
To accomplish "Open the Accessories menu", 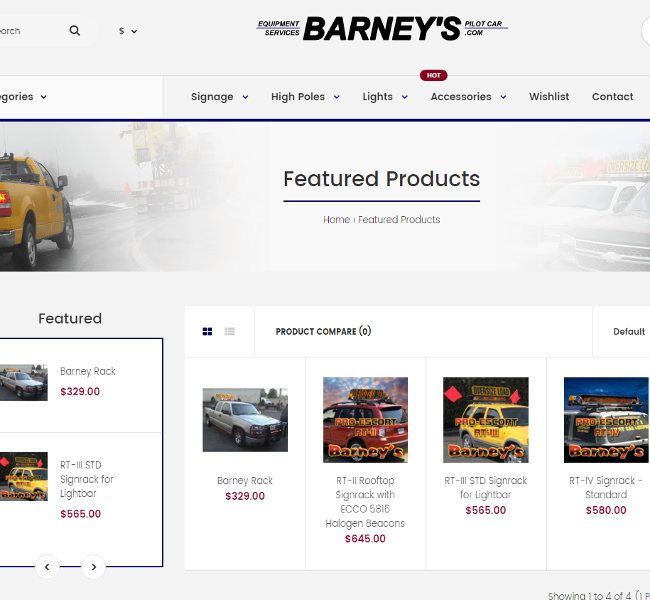I will (468, 97).
